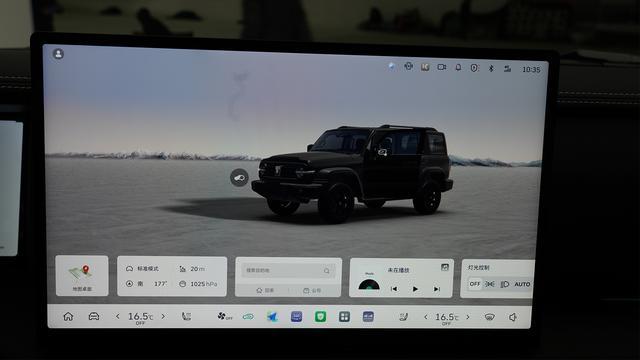
Task: Increase left temperature with right chevron
Action: tap(163, 316)
